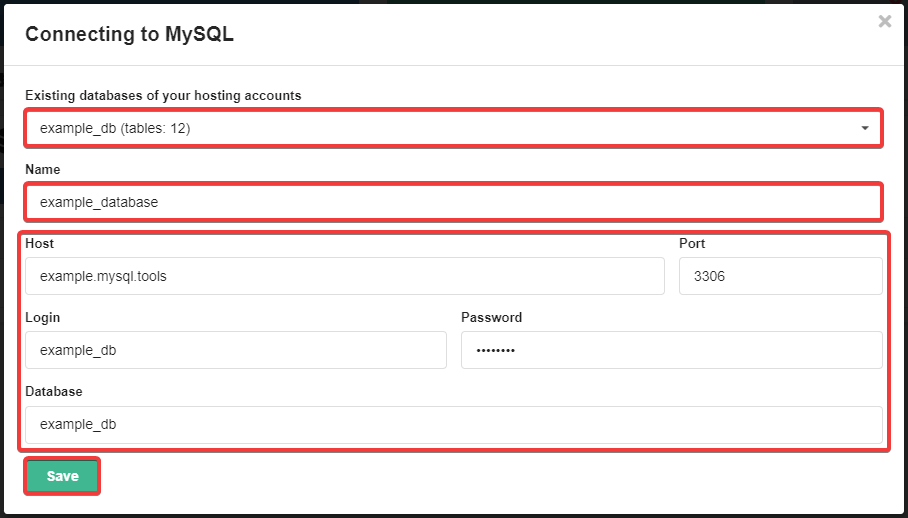Screen dimensions: 908x518
Task: Click the "Name" field label
Action: [43, 170]
